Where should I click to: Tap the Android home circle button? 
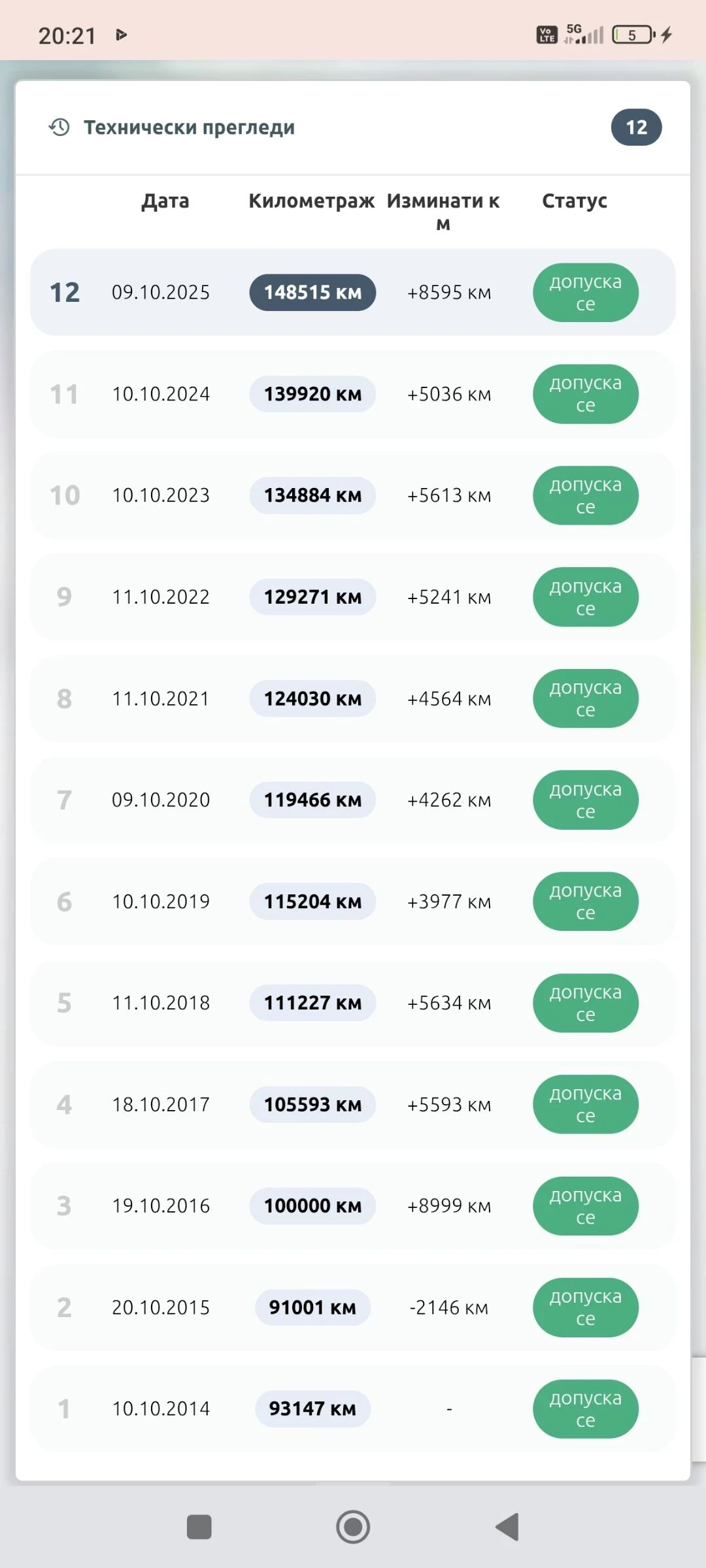[x=353, y=1527]
